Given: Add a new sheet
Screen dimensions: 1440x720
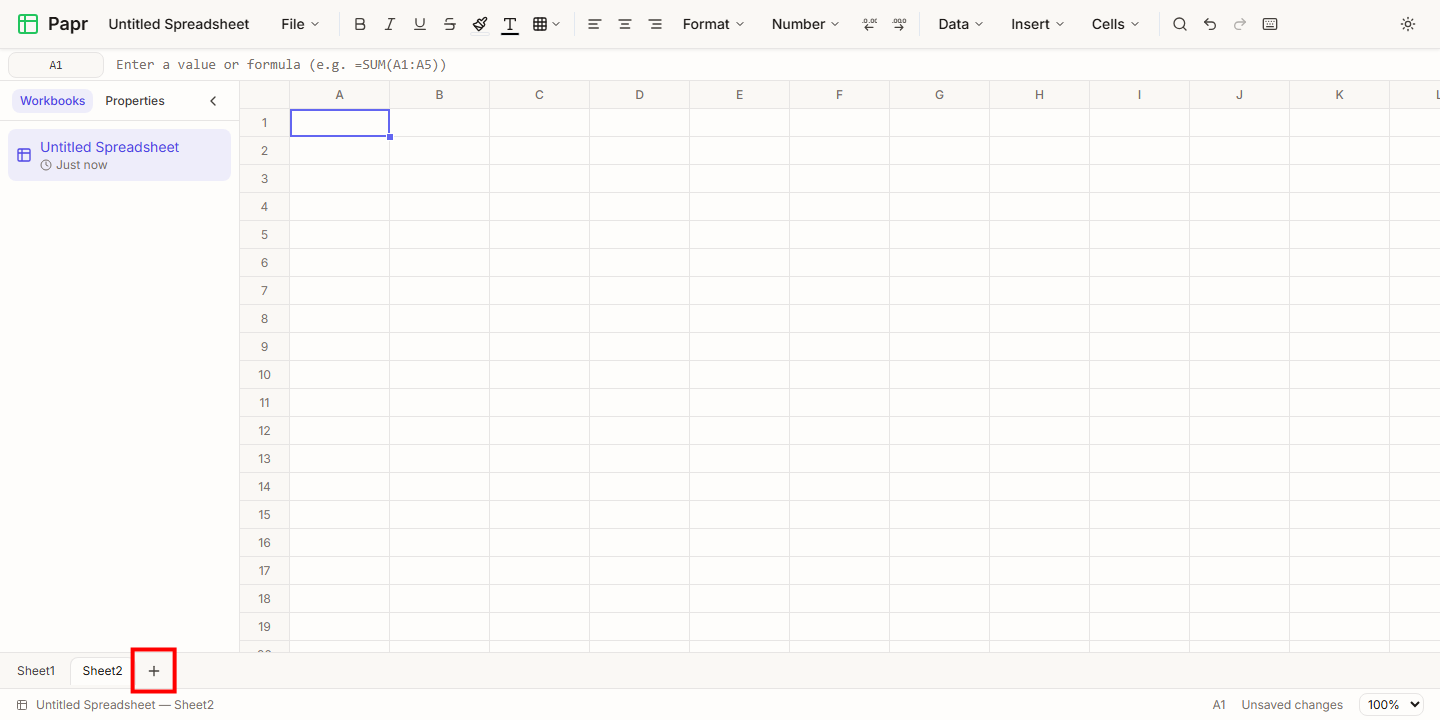Looking at the screenshot, I should (x=154, y=671).
